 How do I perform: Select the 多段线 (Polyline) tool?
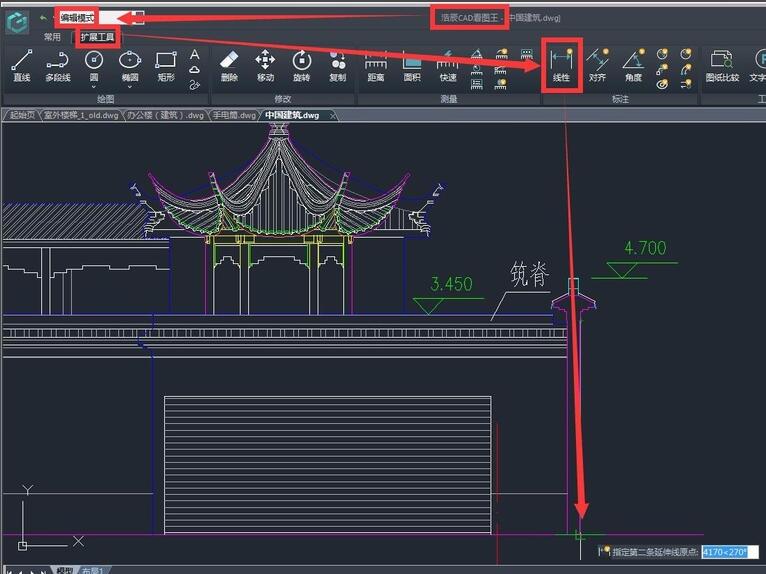pyautogui.click(x=57, y=65)
